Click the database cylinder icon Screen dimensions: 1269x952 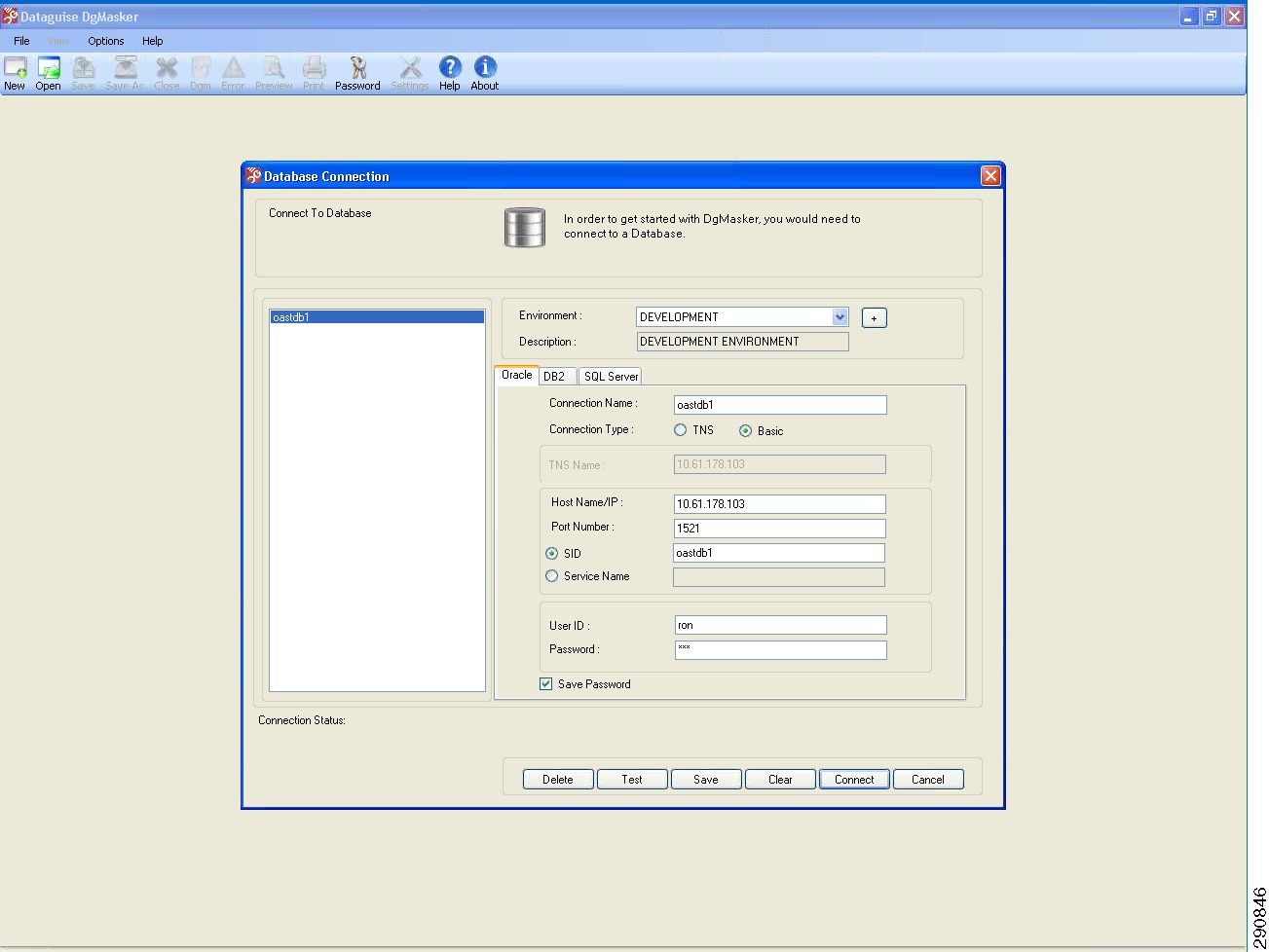(x=524, y=228)
